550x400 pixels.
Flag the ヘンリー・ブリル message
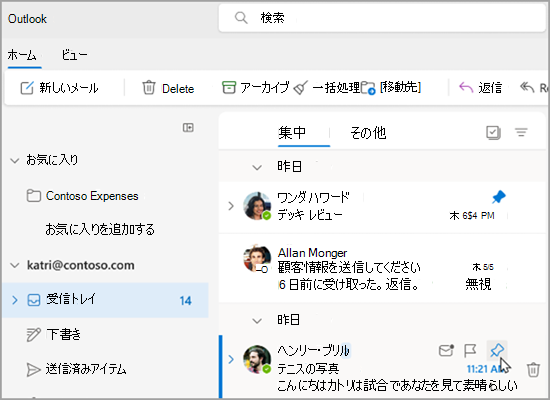[470, 350]
